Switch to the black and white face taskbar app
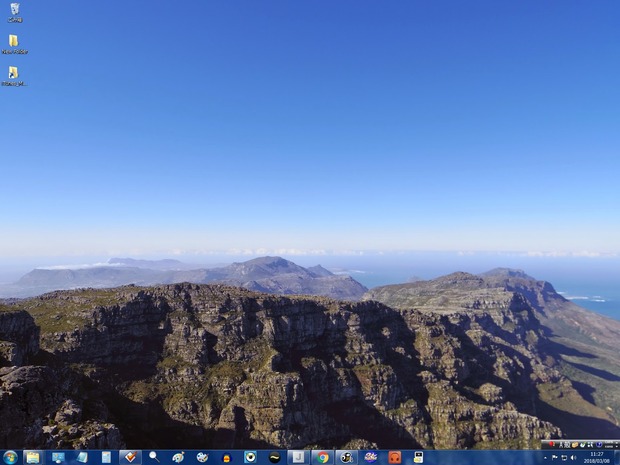This screenshot has height=465, width=620. (347, 457)
